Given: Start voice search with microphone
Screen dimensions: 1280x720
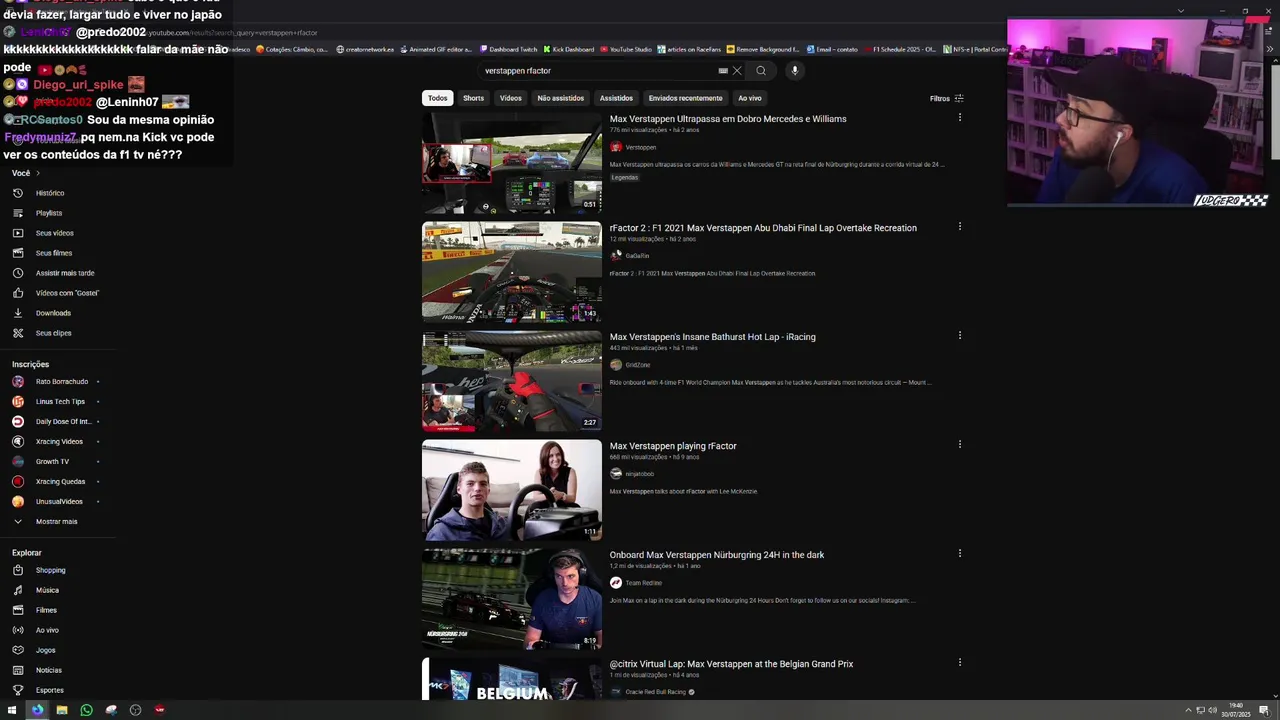Looking at the screenshot, I should [x=795, y=71].
